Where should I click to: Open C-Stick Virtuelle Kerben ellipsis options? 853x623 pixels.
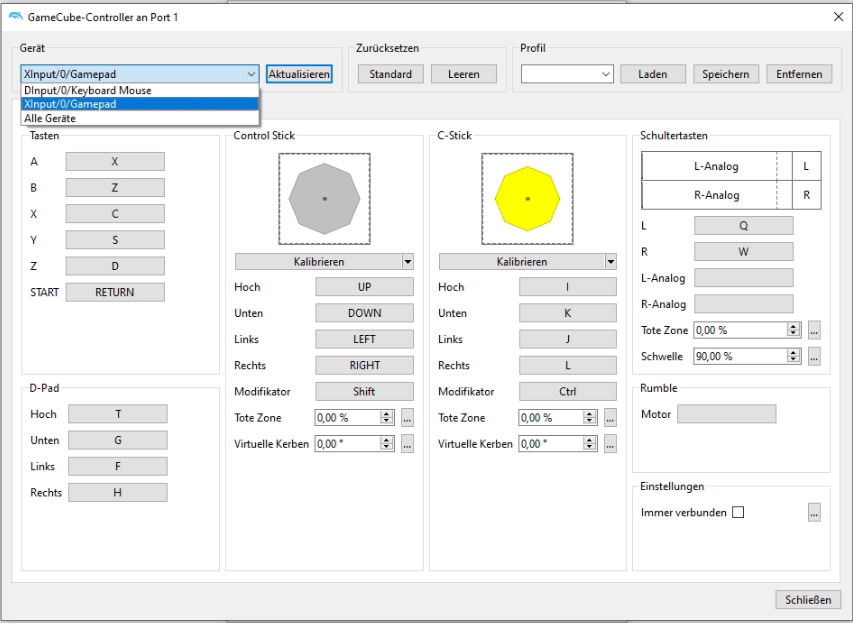(610, 444)
